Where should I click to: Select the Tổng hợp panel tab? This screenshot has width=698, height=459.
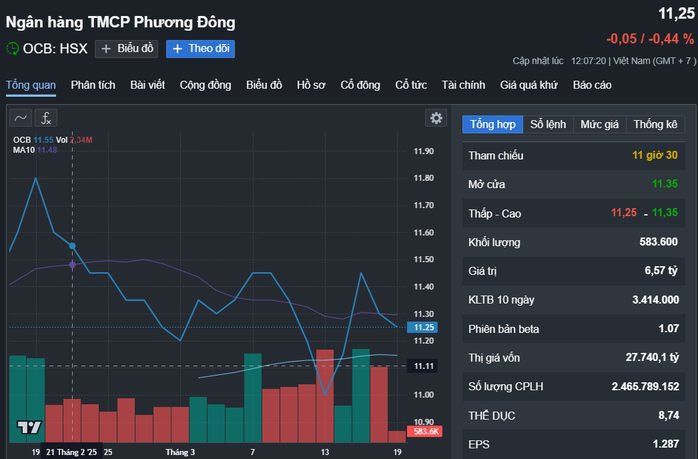pyautogui.click(x=493, y=124)
